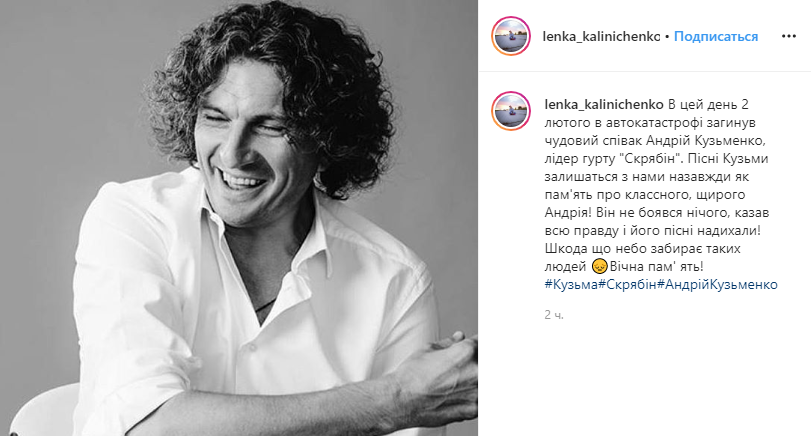Screen dimensions: 811x436
Task: Open the #Скрябін hashtag
Action: point(627,284)
